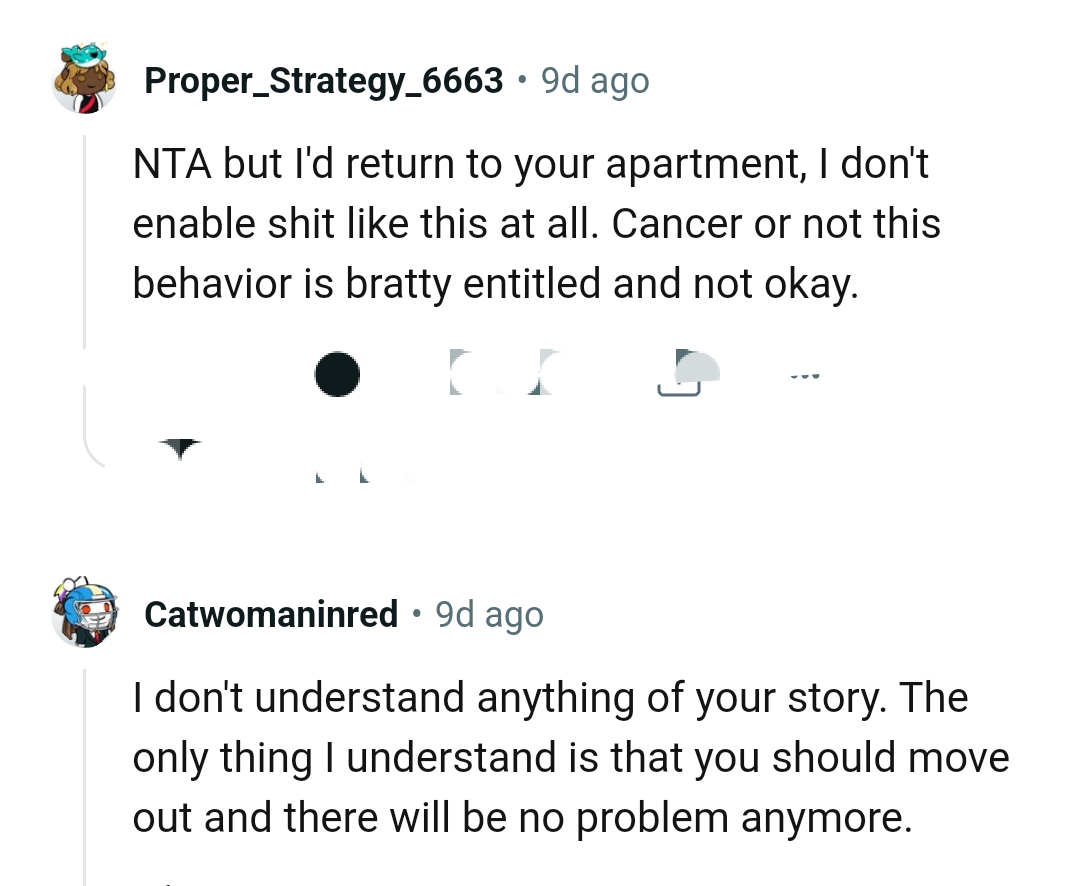The width and height of the screenshot is (1080, 886).
Task: Click the dark circular vote icon on the first comment
Action: (337, 375)
